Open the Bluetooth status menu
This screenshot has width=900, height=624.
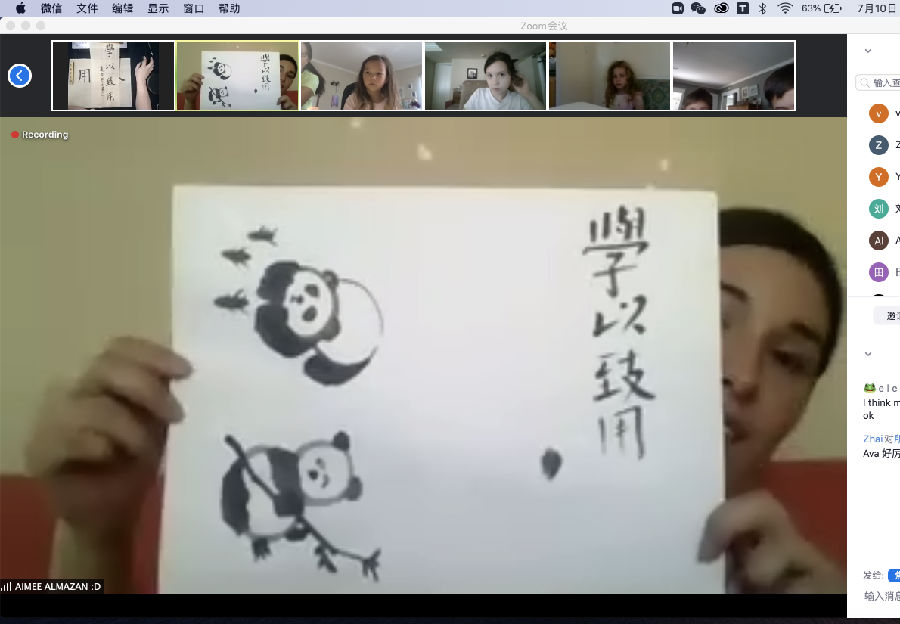(762, 8)
